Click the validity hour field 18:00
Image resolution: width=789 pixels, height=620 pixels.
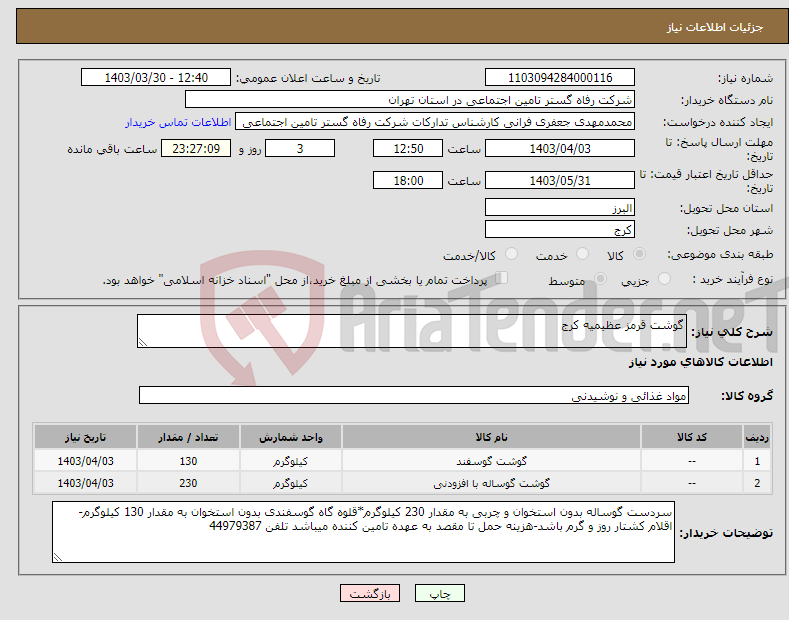pos(408,180)
